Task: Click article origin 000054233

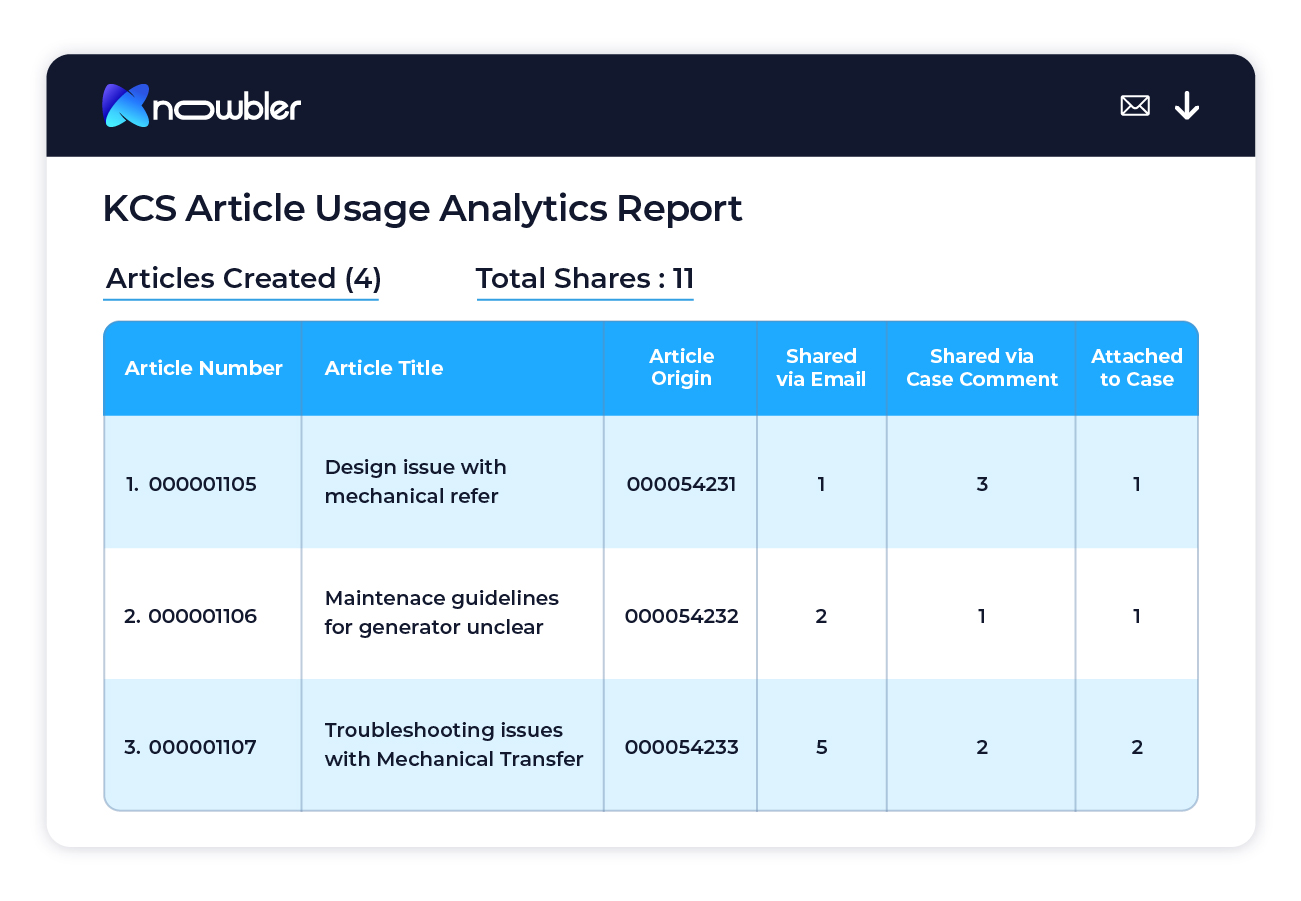Action: [682, 747]
